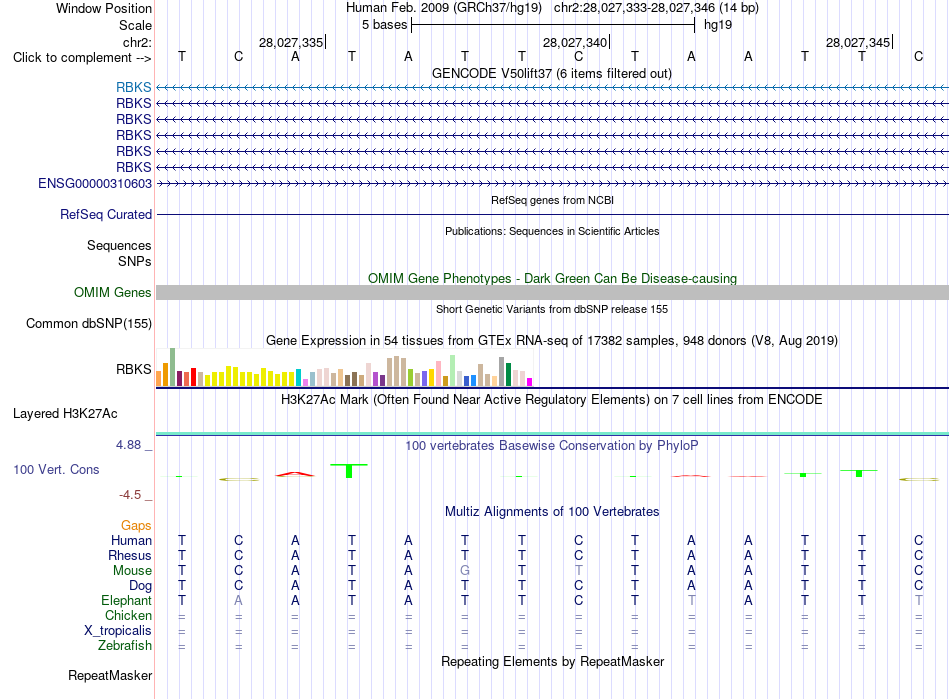Click 'Repeating Elements by RepeatMasker' title
The height and width of the screenshot is (699, 950).
coord(552,661)
